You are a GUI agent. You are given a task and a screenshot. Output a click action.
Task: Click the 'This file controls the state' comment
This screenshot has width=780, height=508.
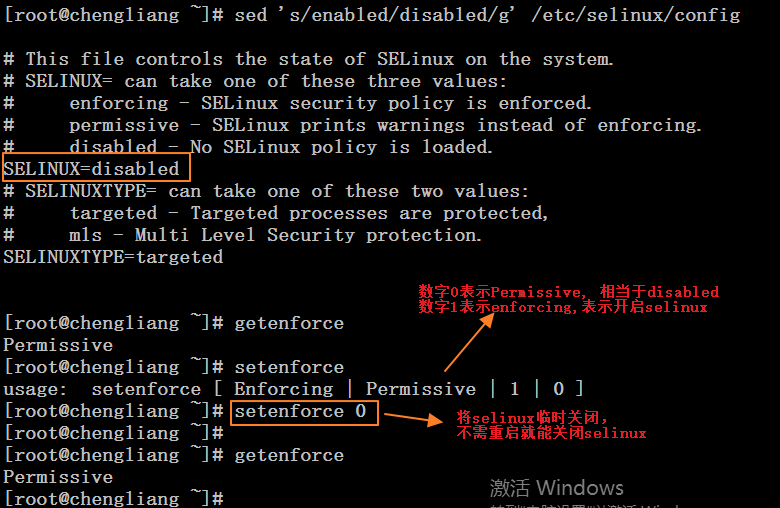[308, 59]
